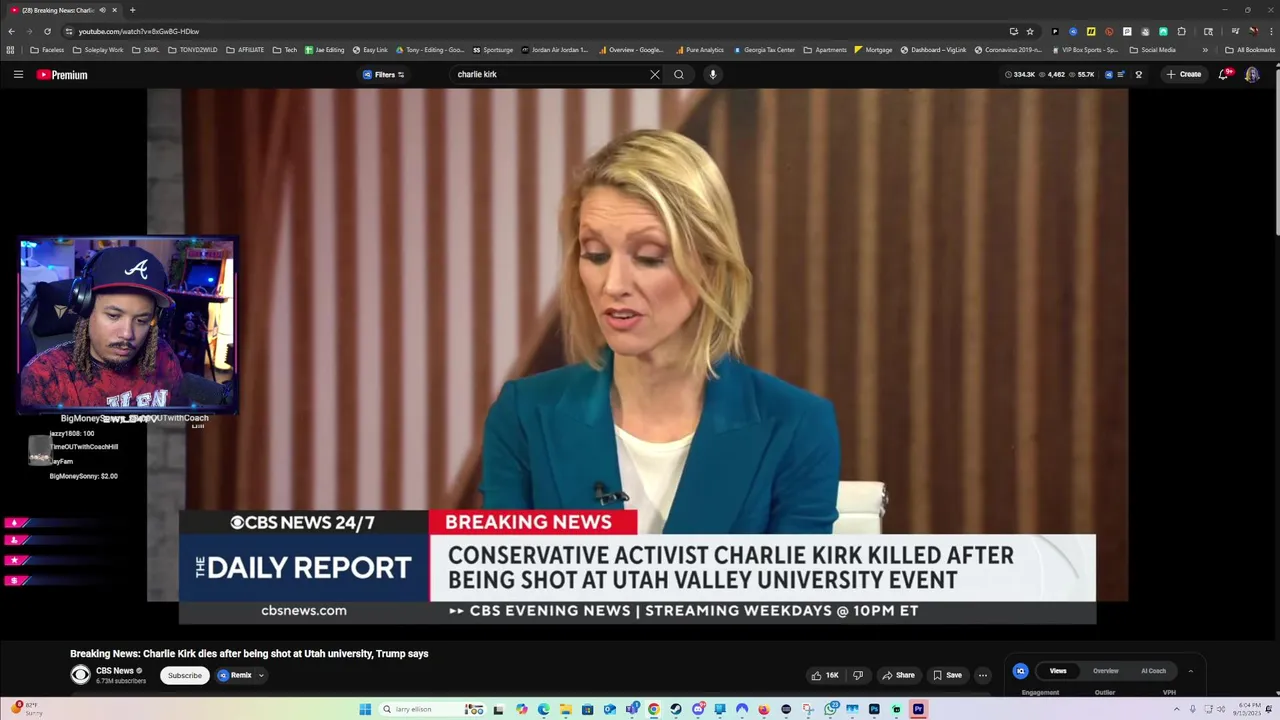Viewport: 1280px width, 720px height.
Task: Open the video title text
Action: (249, 654)
